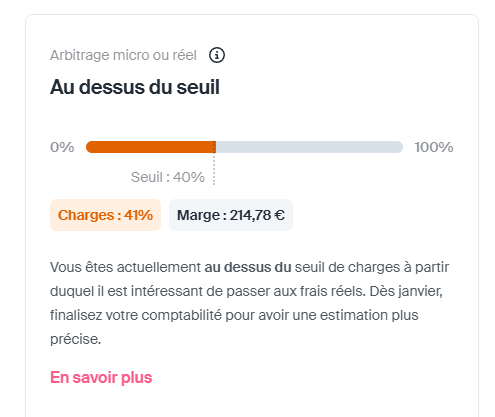Select the Au dessus du seuil heading

click(x=135, y=87)
